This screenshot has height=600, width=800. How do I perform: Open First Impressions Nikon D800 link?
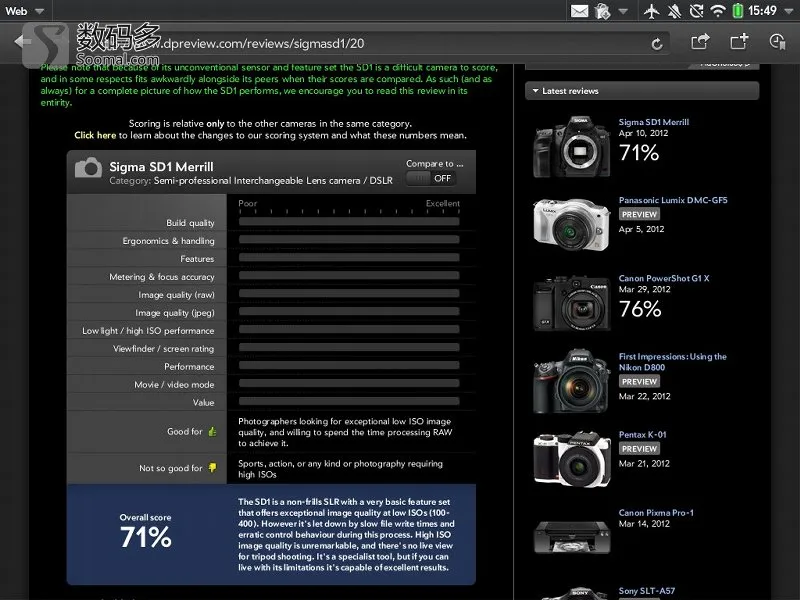672,362
